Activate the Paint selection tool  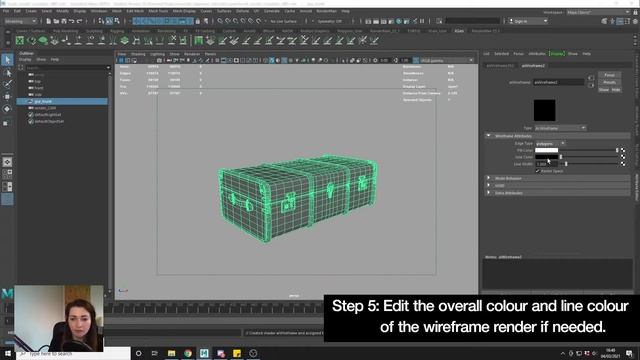[x=7, y=84]
